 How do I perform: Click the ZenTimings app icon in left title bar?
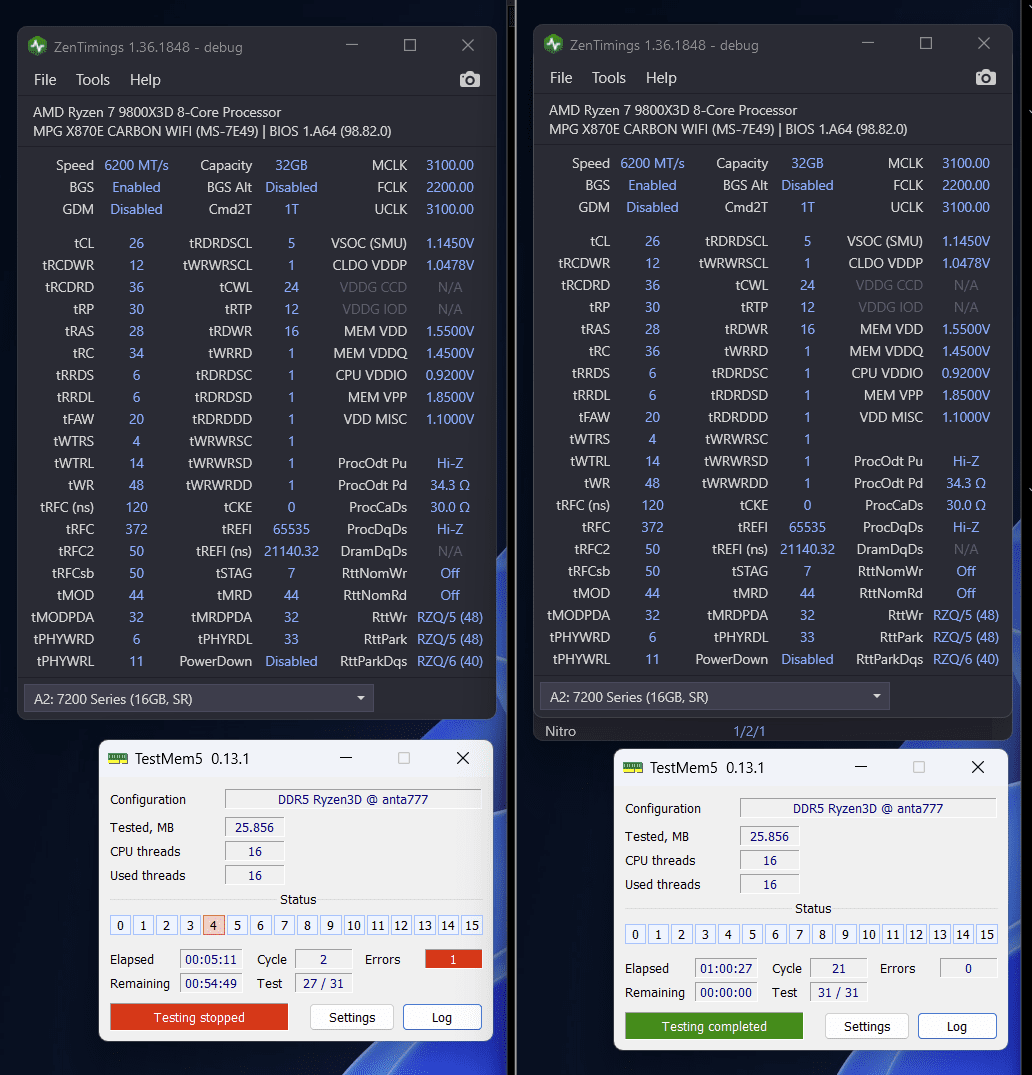pyautogui.click(x=37, y=46)
